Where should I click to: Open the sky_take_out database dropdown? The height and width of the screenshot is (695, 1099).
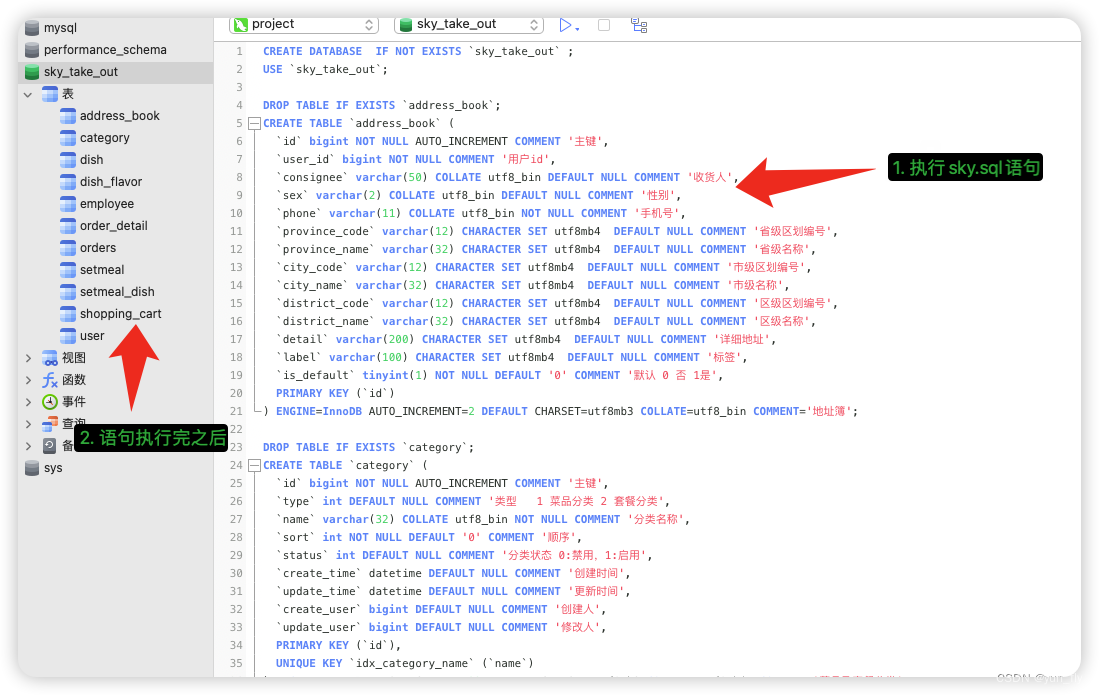point(469,25)
